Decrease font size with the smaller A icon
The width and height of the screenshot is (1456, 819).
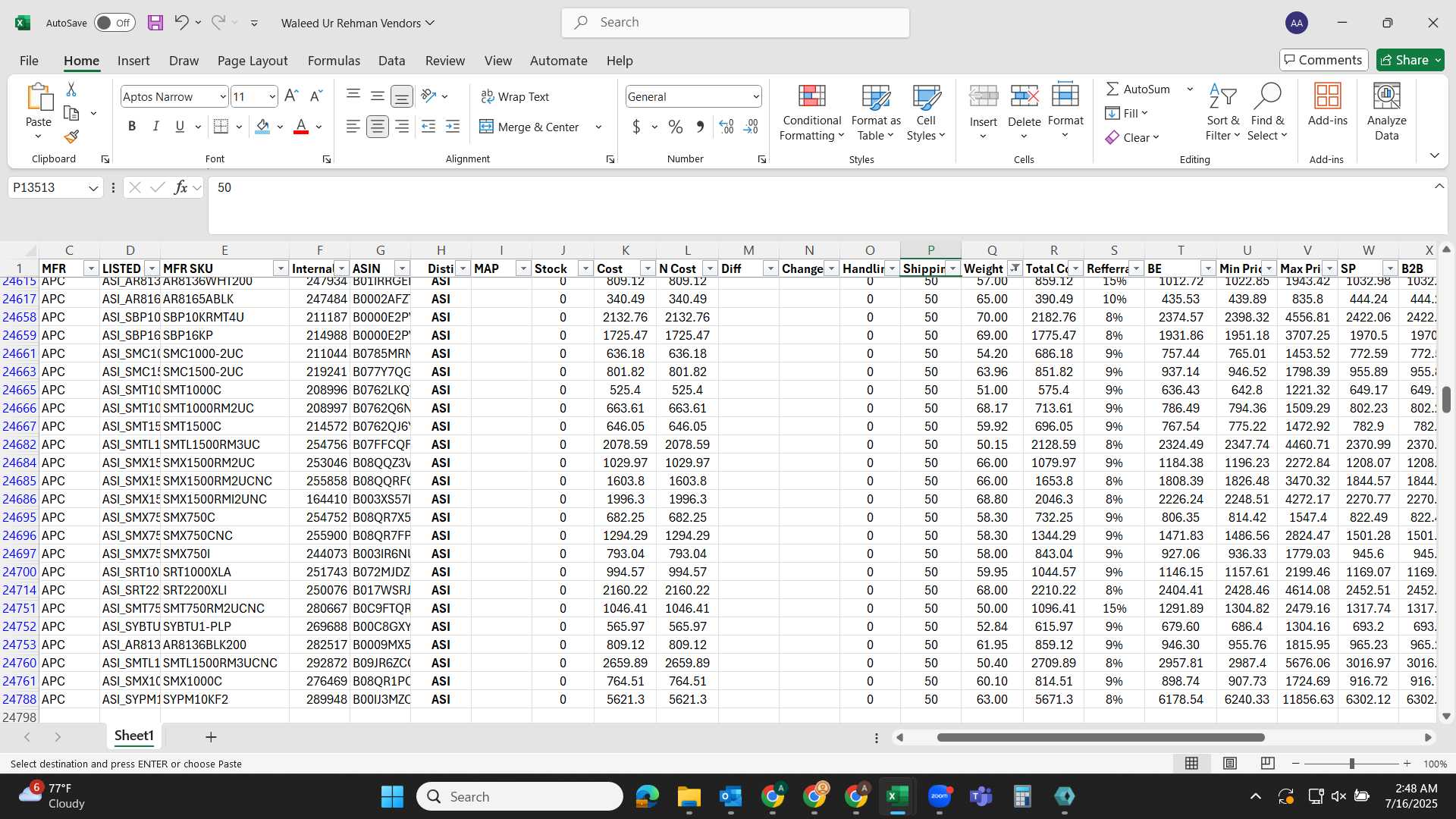317,96
